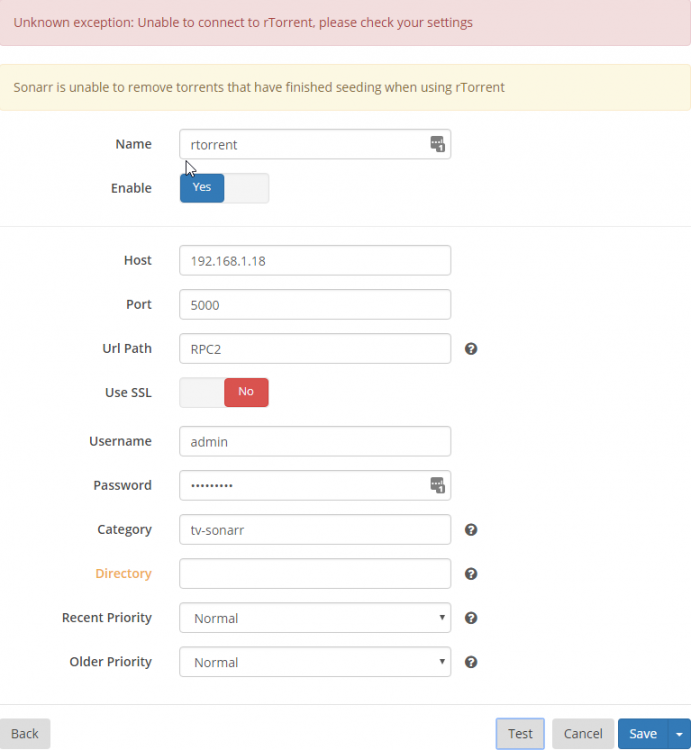This screenshot has height=750, width=691.
Task: Open the help icon next to Directory
Action: tap(471, 574)
